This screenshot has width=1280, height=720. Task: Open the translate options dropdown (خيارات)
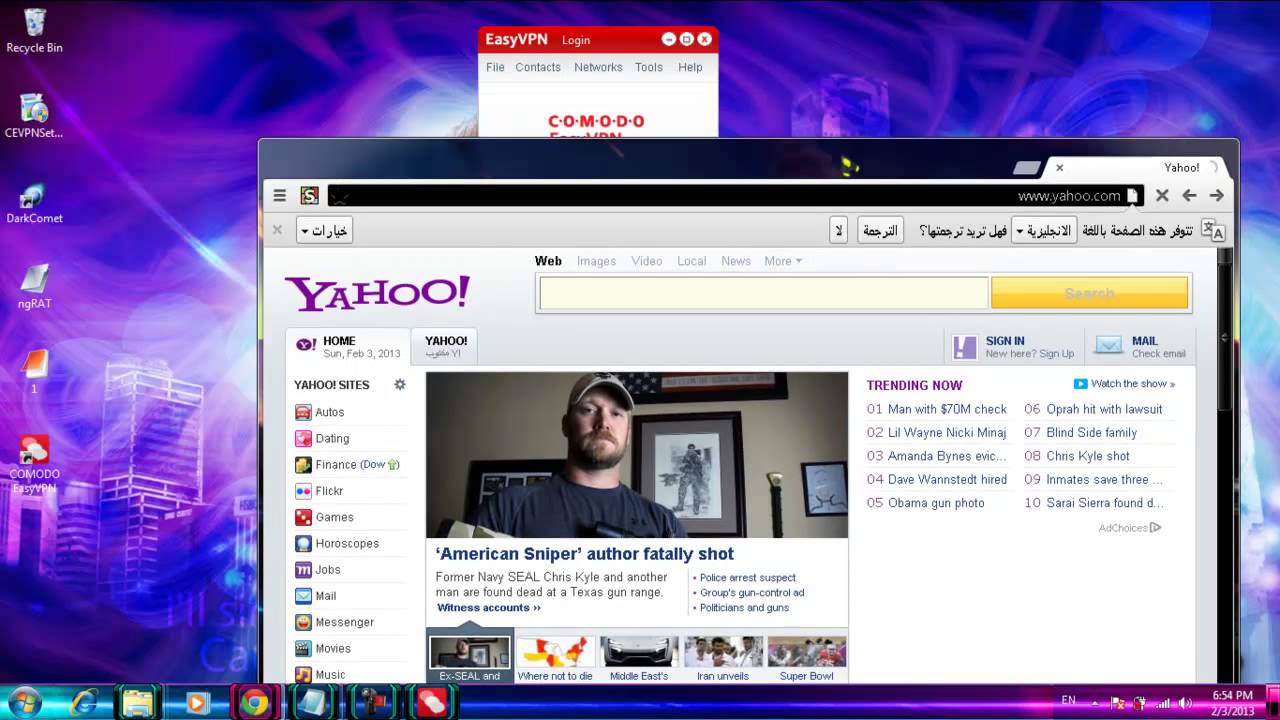(x=325, y=231)
